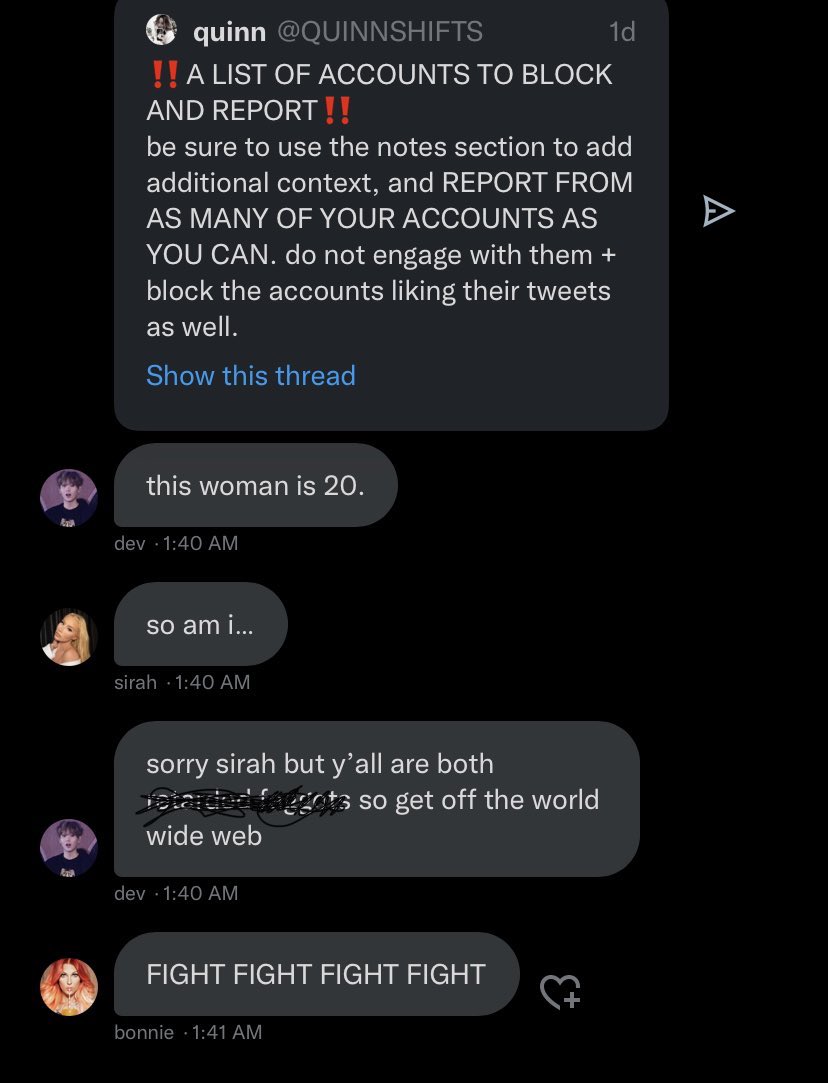Viewport: 828px width, 1083px height.
Task: Tap the quinn display name in the tweet card
Action: click(x=229, y=32)
